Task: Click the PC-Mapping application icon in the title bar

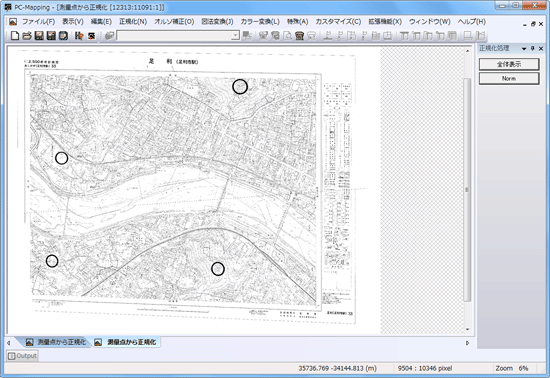Action: (x=8, y=7)
